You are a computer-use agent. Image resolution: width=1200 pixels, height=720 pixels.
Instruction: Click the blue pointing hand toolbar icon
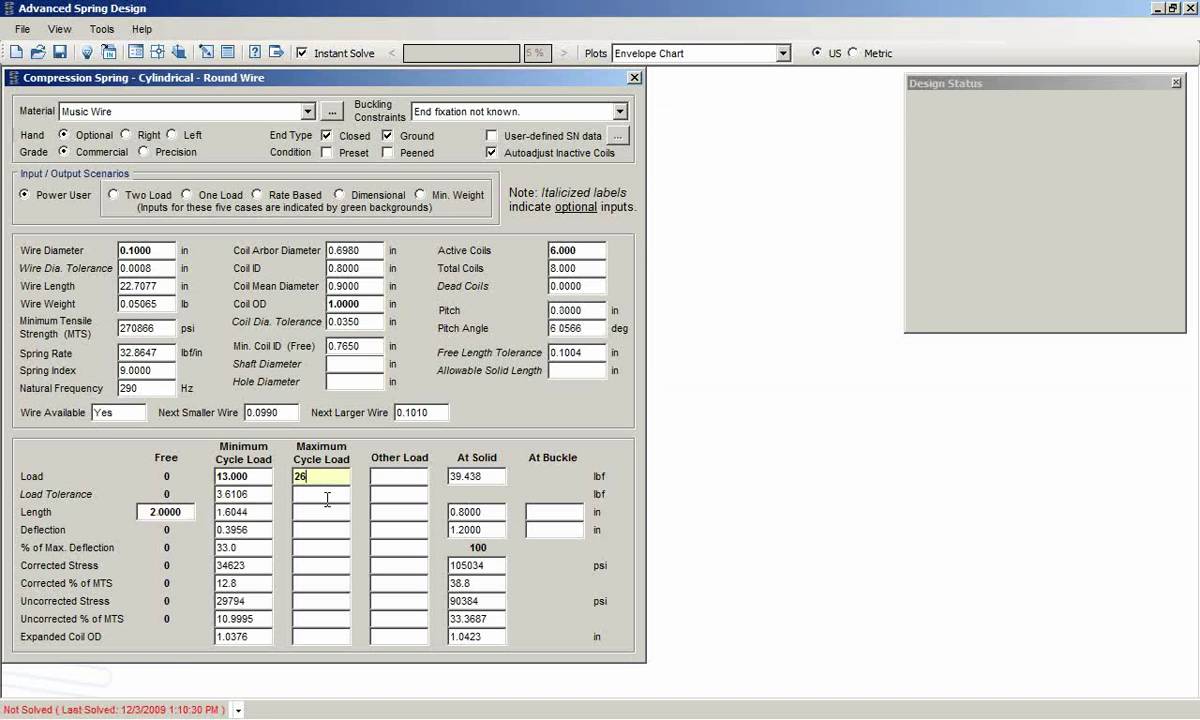click(x=179, y=53)
